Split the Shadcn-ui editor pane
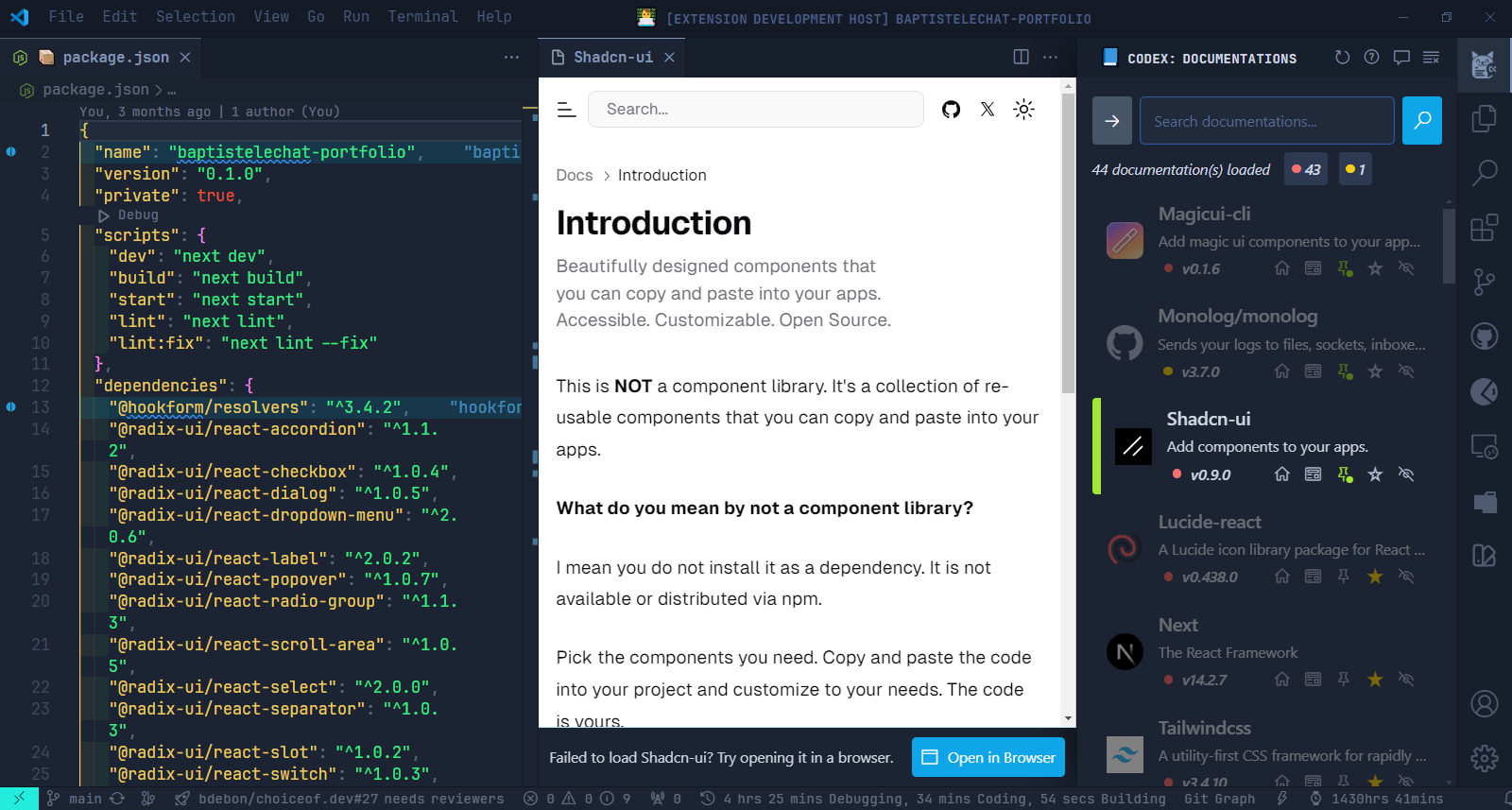This screenshot has width=1512, height=810. (1021, 57)
